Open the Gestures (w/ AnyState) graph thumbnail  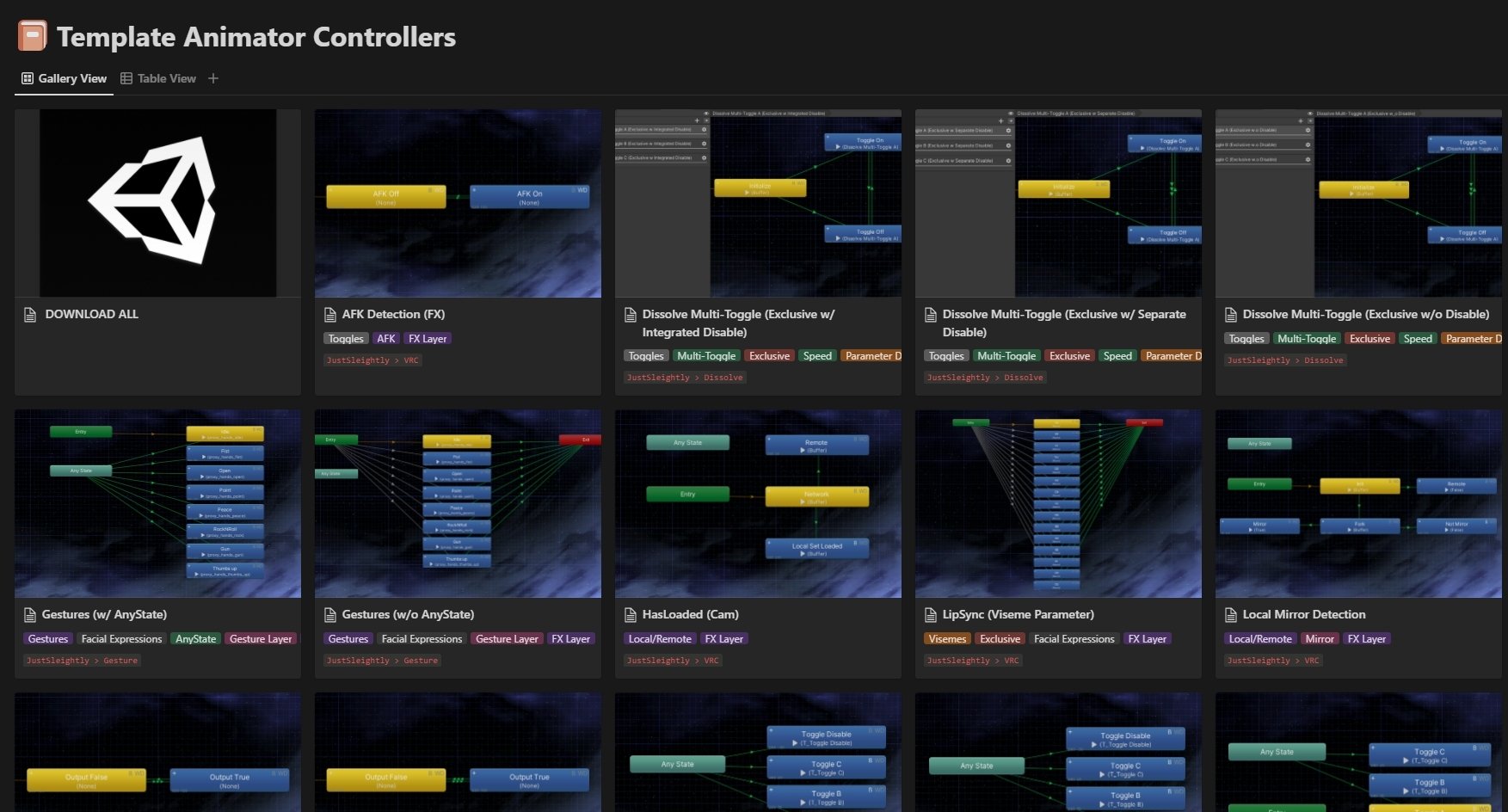[157, 503]
